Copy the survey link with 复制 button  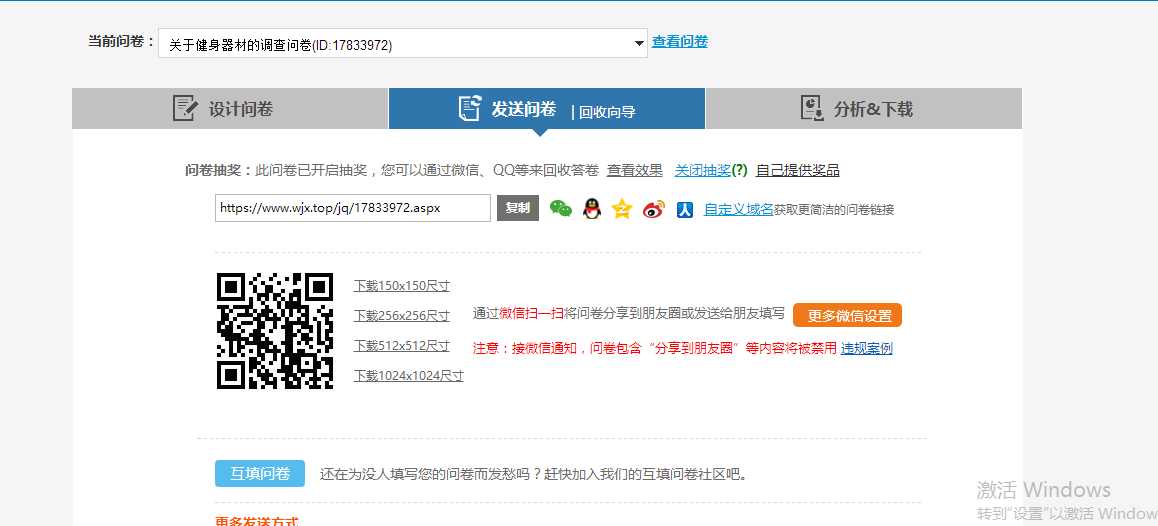pyautogui.click(x=518, y=208)
